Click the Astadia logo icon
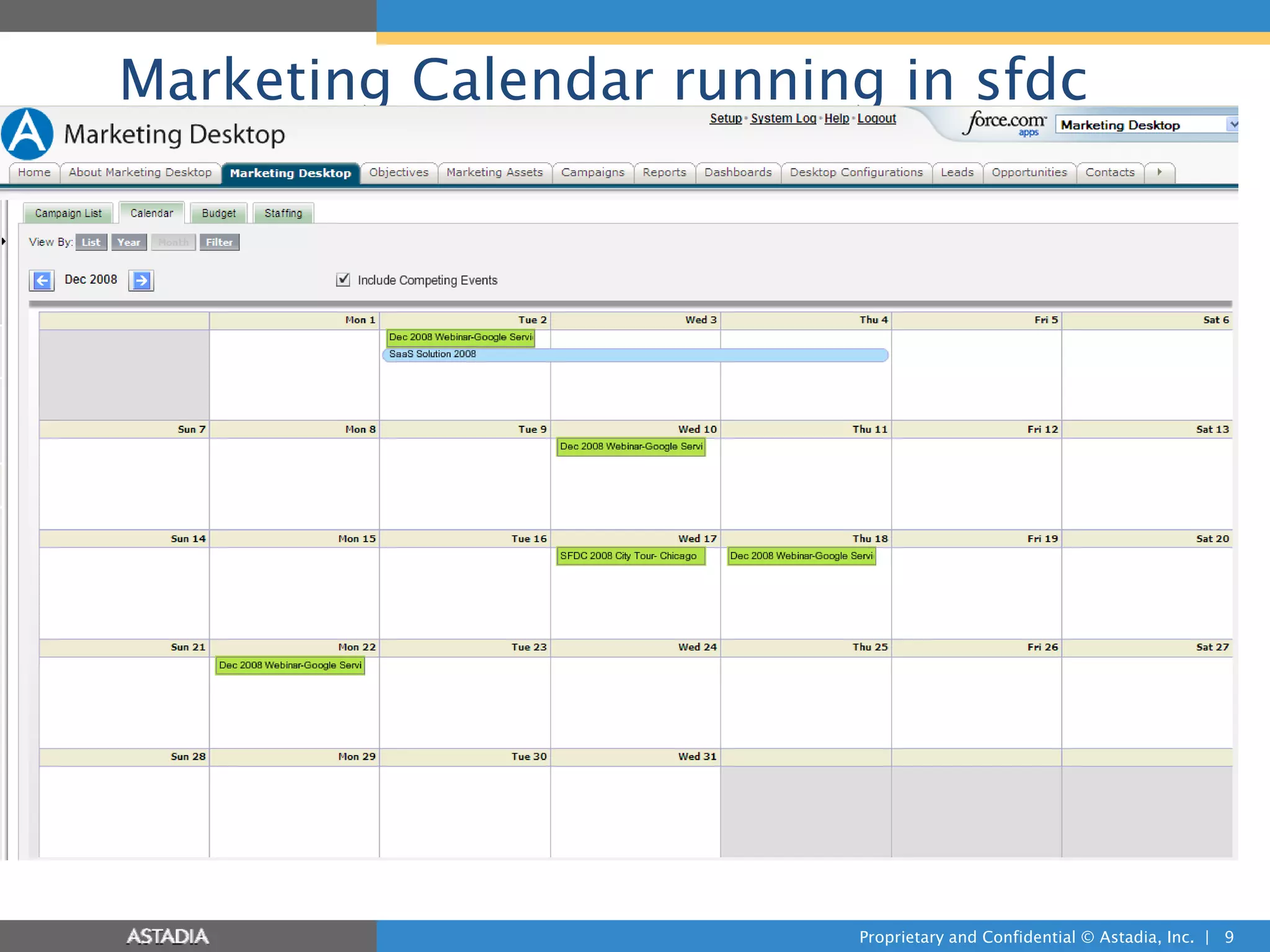The width and height of the screenshot is (1270, 952). point(27,134)
